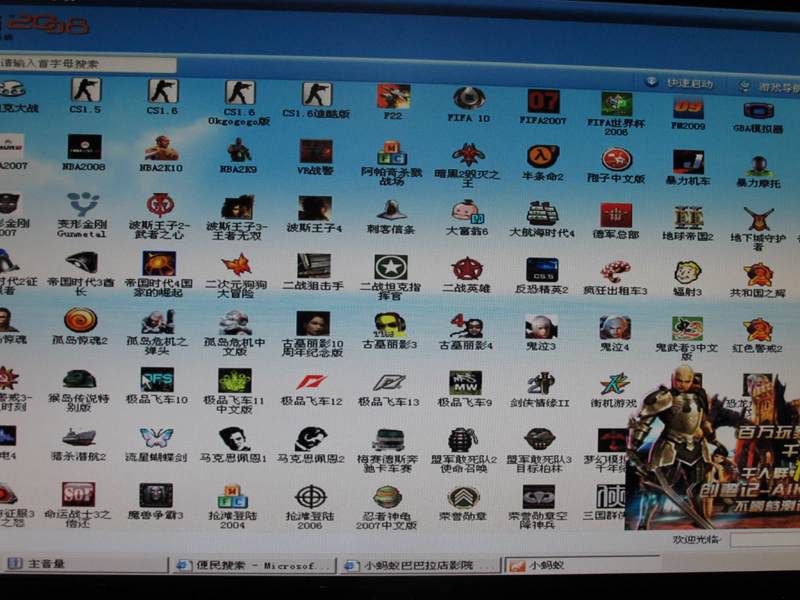This screenshot has height=600, width=800.
Task: Switch to 小蚂蚁巴巴拉店影院 taskbar window
Action: pos(421,565)
